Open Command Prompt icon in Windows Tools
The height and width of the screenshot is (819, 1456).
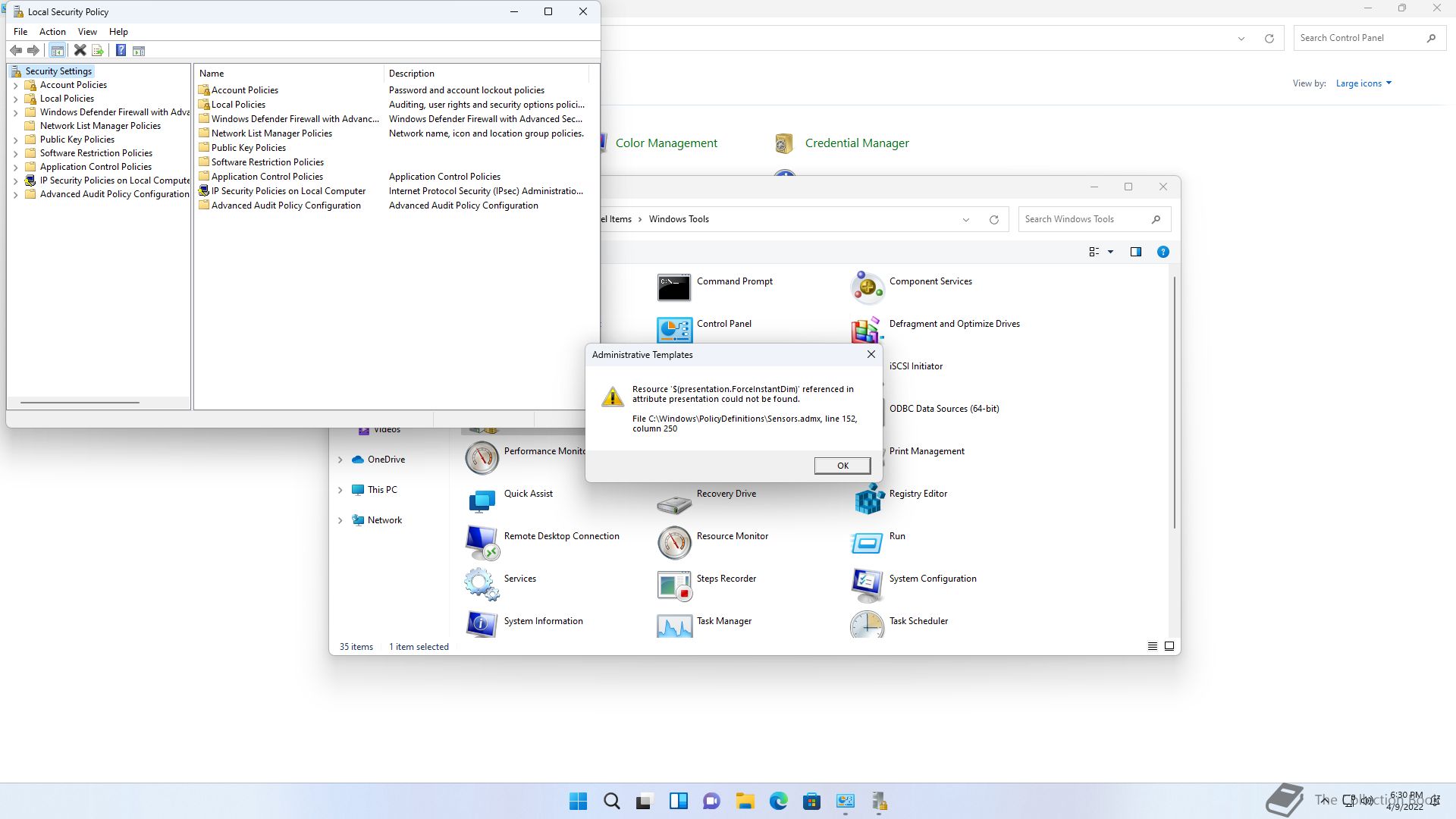coord(673,287)
